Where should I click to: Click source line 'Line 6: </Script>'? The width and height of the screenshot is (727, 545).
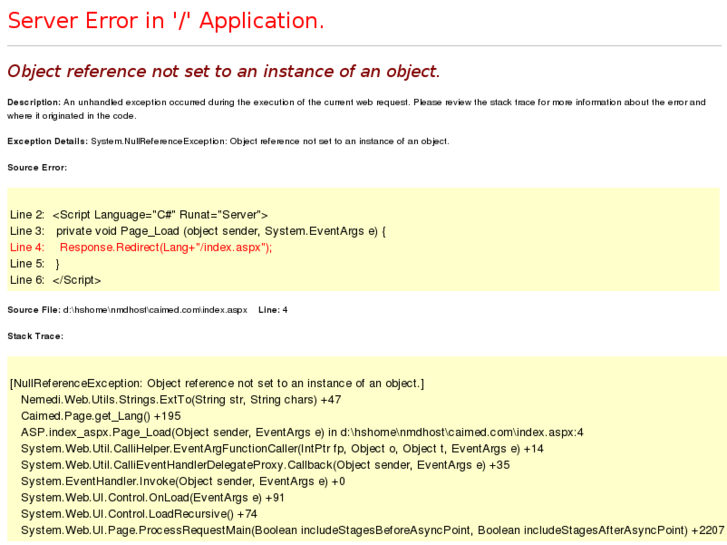(56, 280)
